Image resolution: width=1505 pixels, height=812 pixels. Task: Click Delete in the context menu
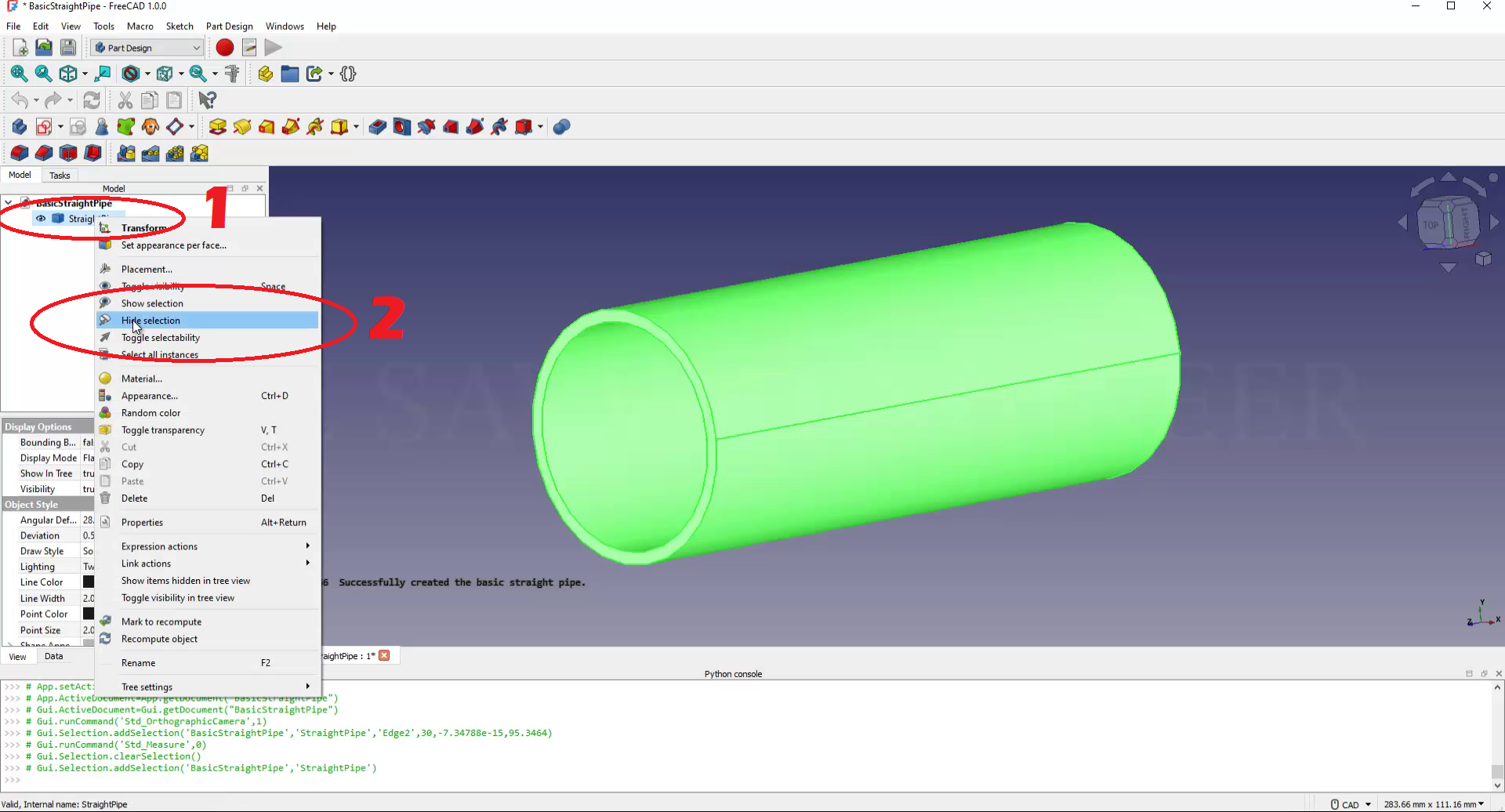coord(134,498)
